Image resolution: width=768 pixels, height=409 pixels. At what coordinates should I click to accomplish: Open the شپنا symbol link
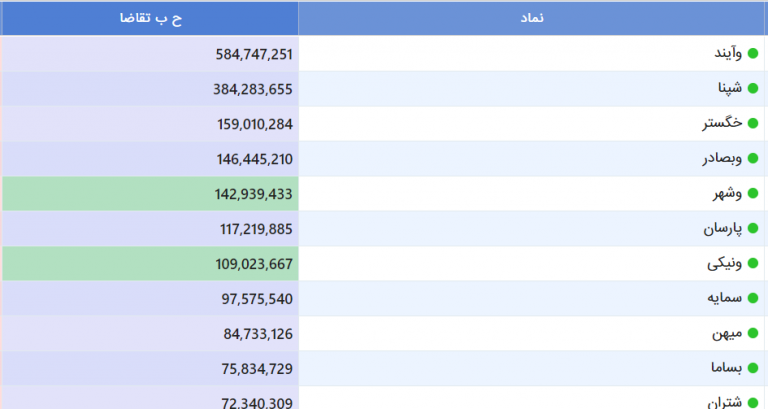coord(730,88)
